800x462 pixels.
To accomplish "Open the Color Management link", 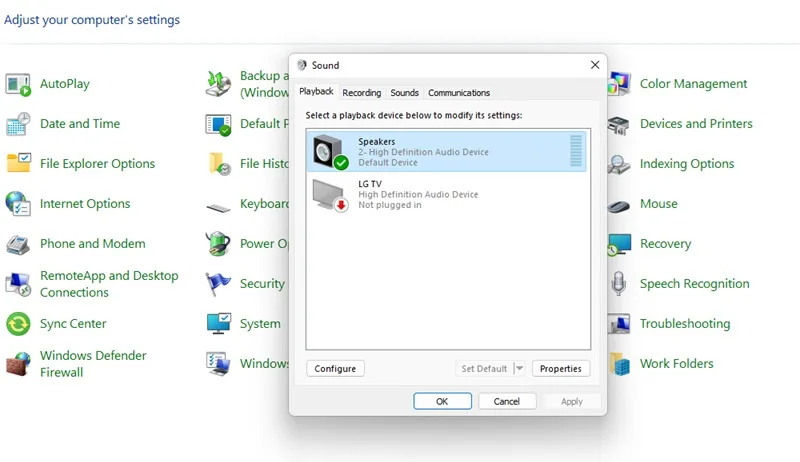I will [x=693, y=84].
